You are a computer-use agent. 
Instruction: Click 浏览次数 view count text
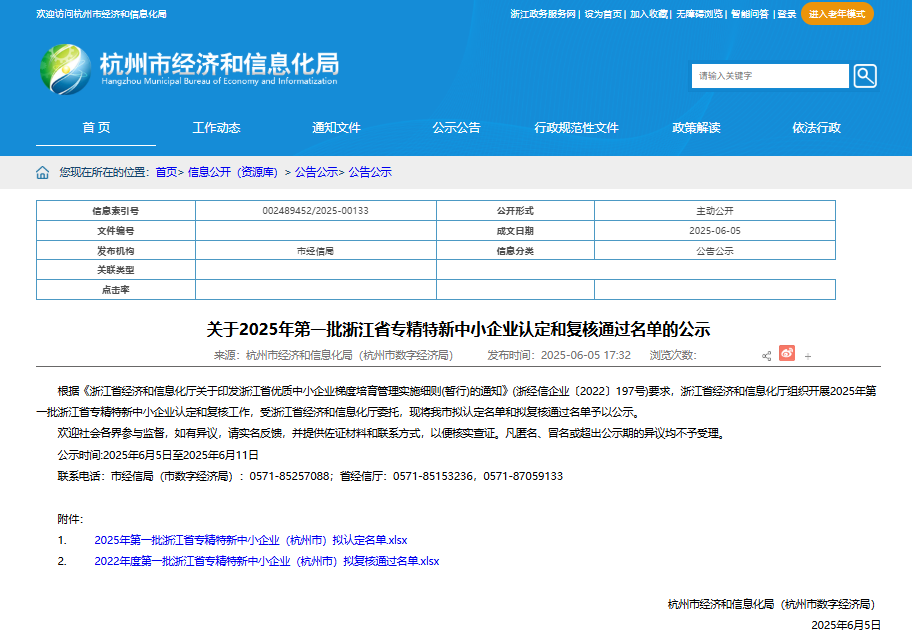673,355
